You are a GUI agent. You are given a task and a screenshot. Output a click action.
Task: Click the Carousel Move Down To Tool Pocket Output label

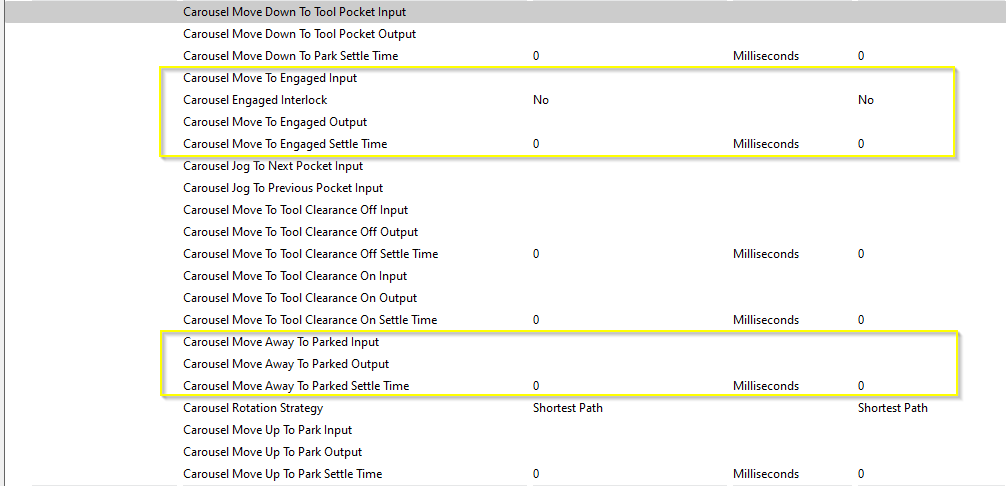pos(299,34)
